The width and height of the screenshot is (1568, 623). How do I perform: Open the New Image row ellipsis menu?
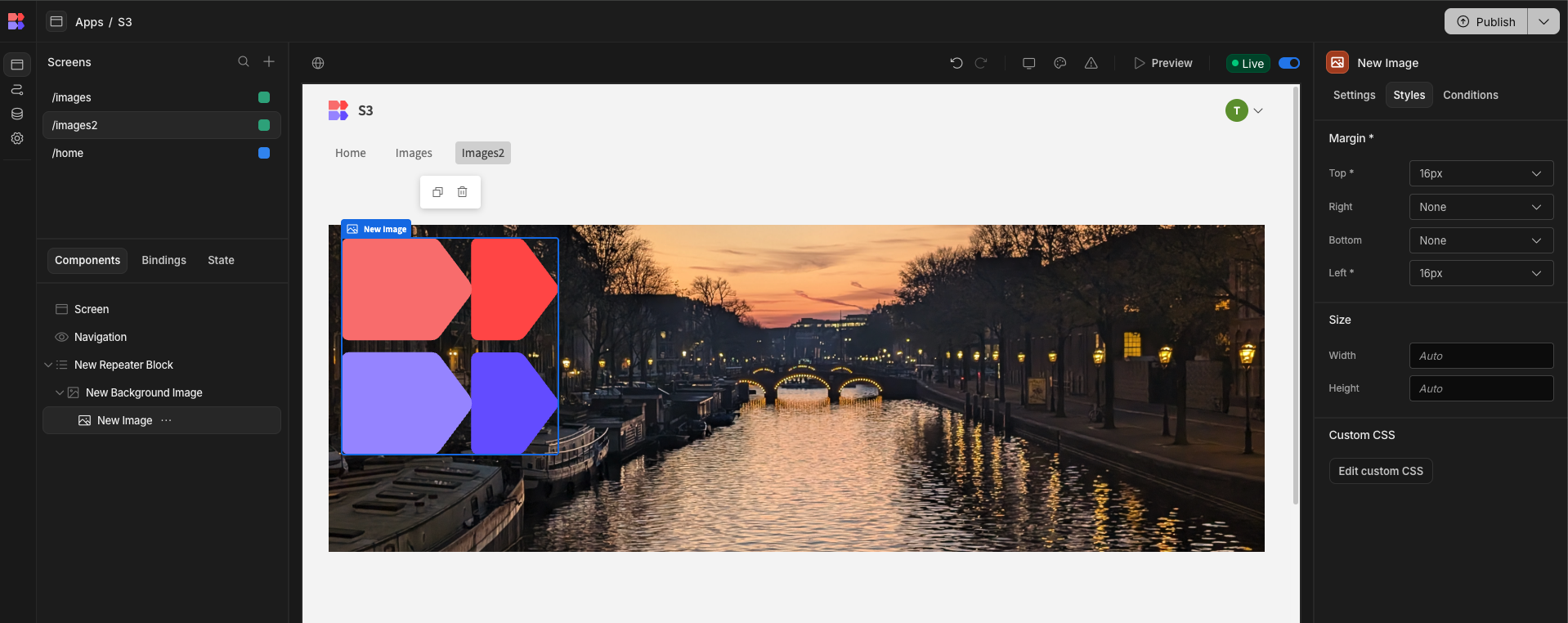pyautogui.click(x=167, y=420)
